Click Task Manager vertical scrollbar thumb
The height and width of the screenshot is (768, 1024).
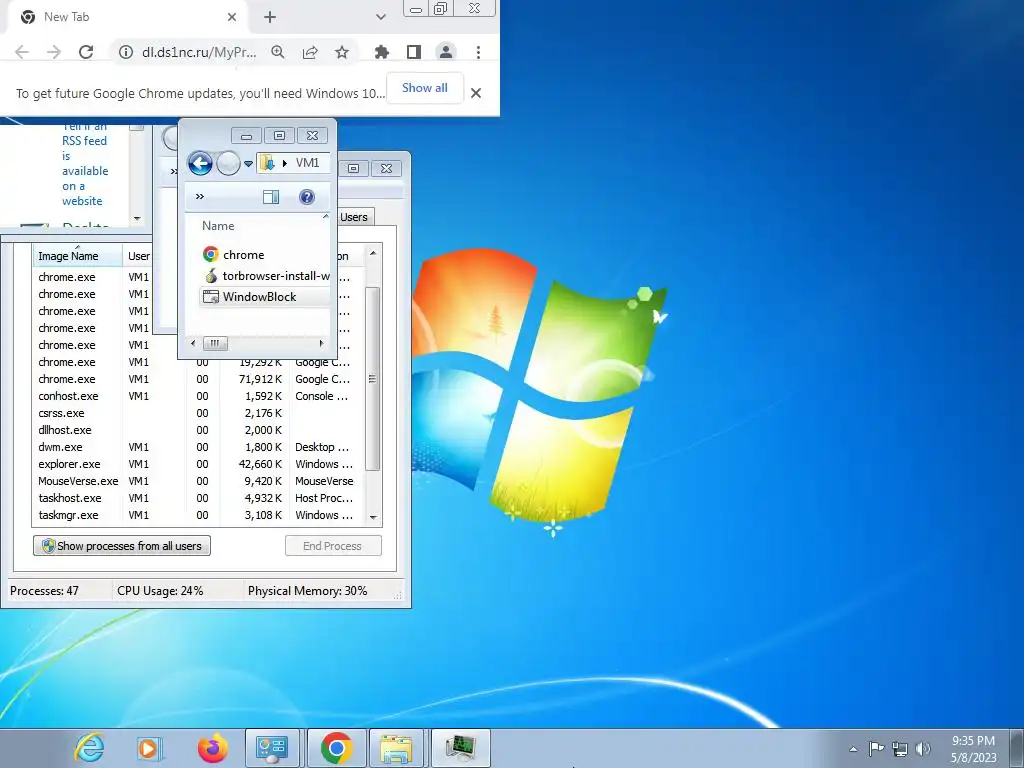click(x=372, y=379)
